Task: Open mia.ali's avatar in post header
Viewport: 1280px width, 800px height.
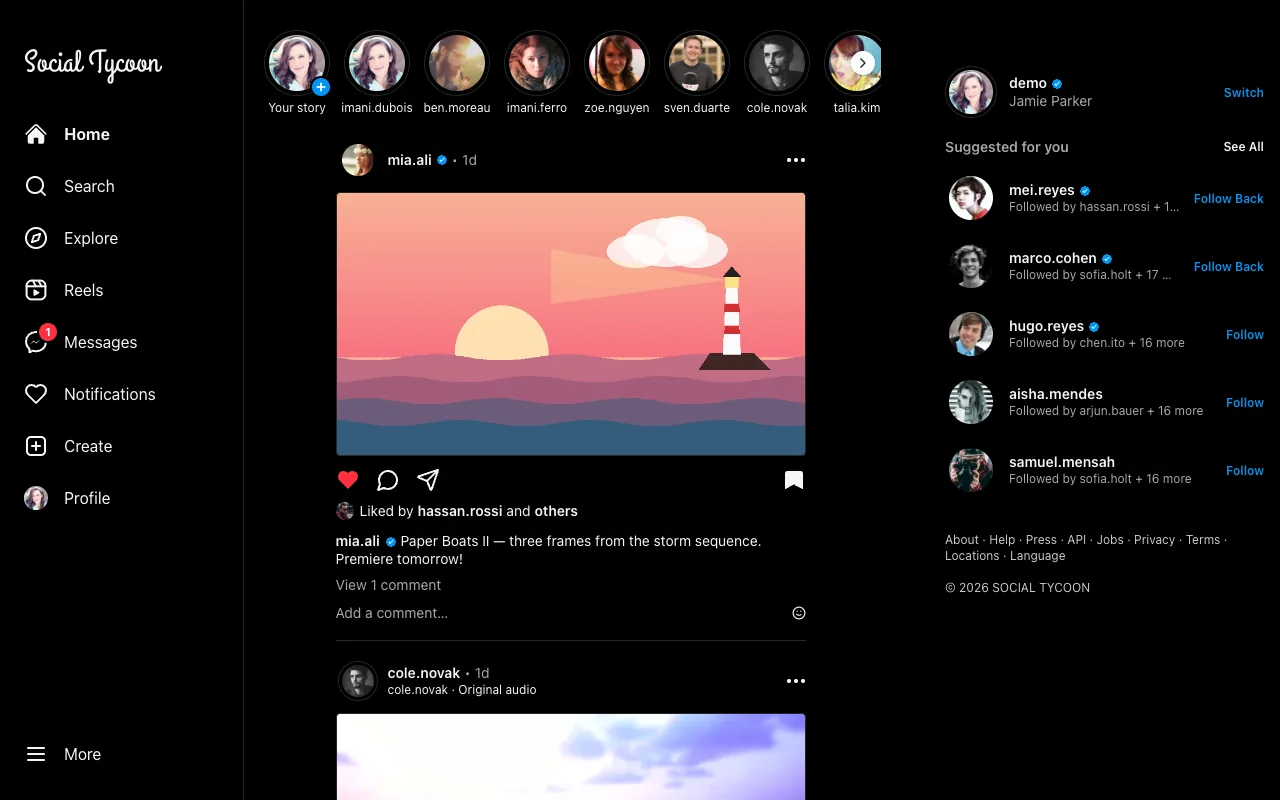Action: coord(358,160)
